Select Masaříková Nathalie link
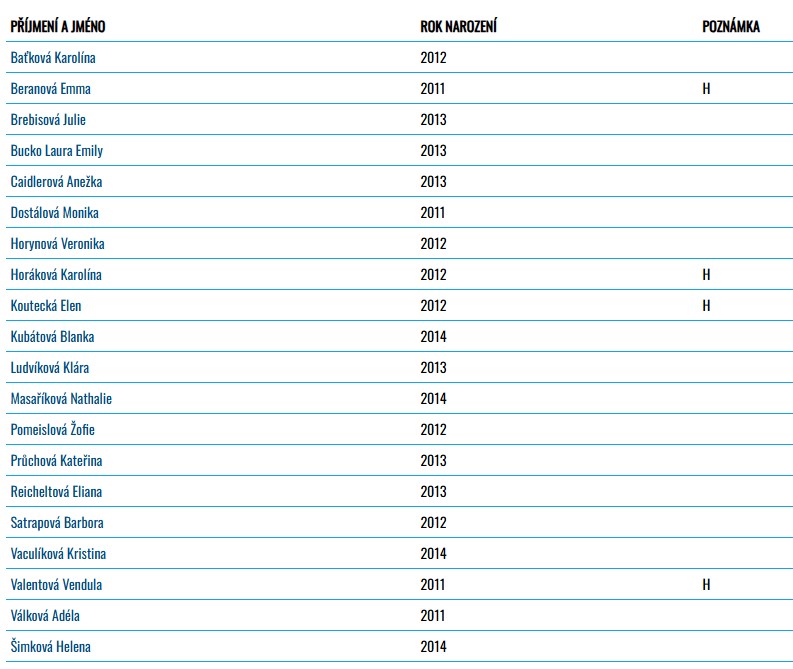Viewport: 793px width, 669px height. (x=61, y=399)
